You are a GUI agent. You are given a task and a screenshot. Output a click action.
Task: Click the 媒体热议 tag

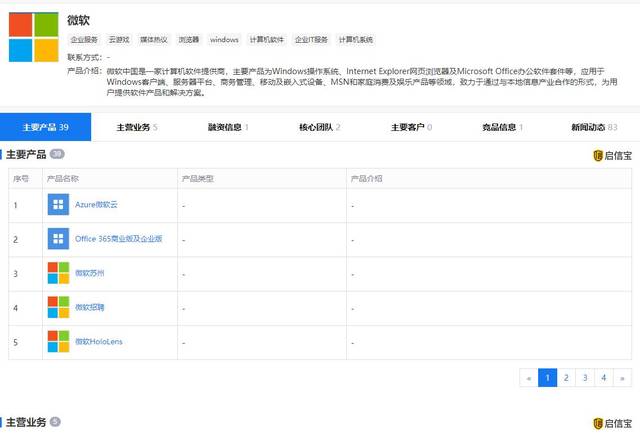coord(154,40)
